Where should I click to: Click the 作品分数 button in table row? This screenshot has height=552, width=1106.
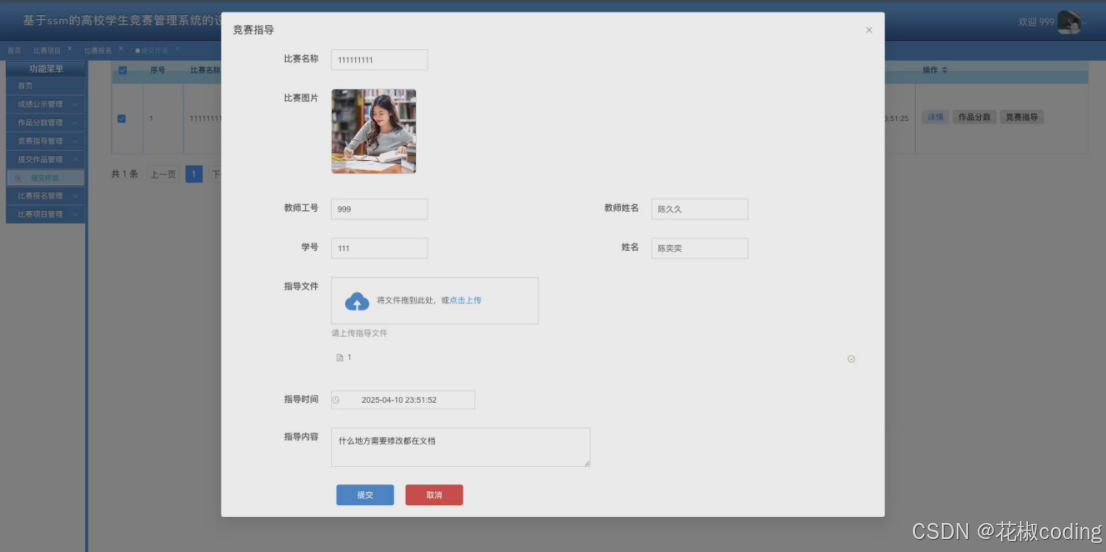coord(974,117)
